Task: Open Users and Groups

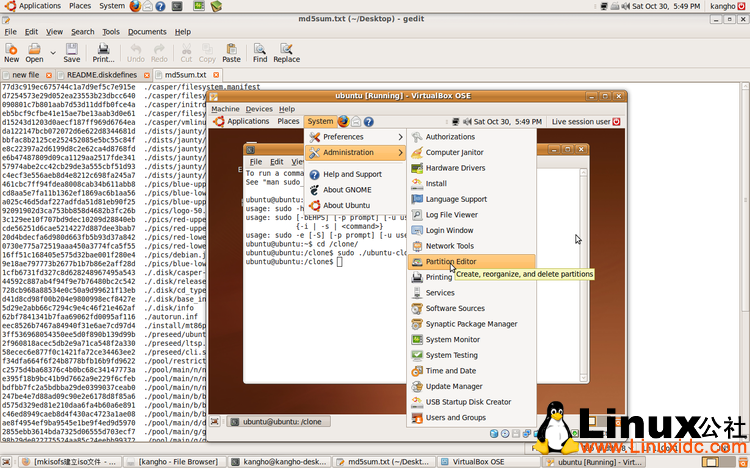Action: pos(472,418)
